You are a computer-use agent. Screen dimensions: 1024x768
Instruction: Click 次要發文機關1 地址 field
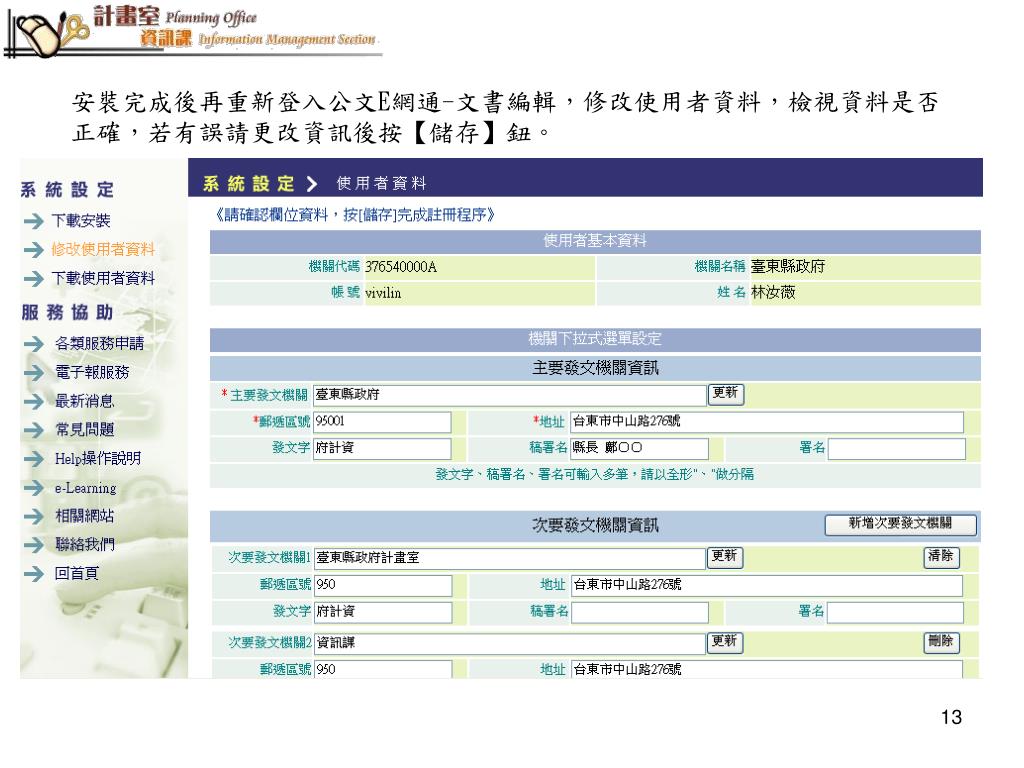(767, 585)
